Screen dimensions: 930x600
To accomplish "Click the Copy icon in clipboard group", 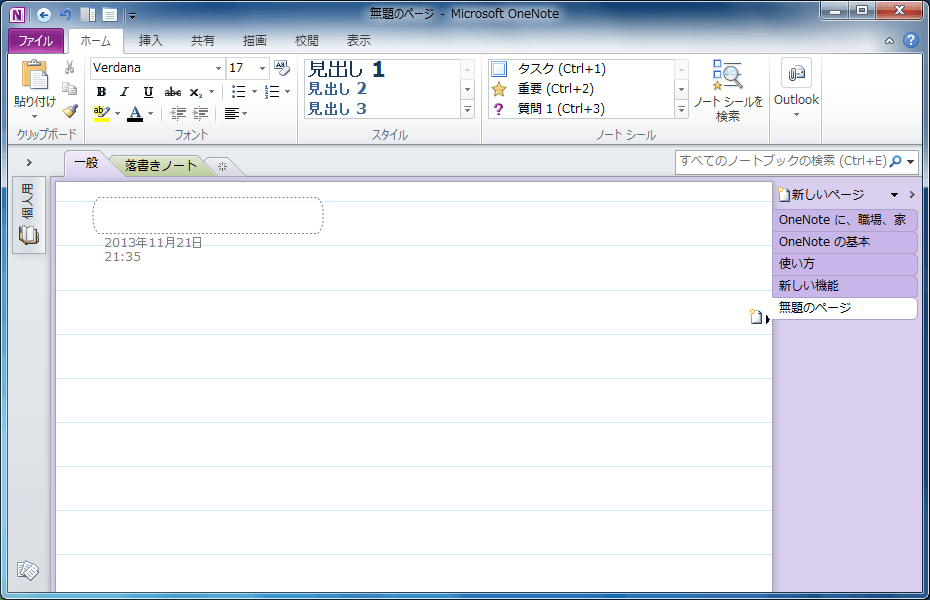I will (x=70, y=89).
